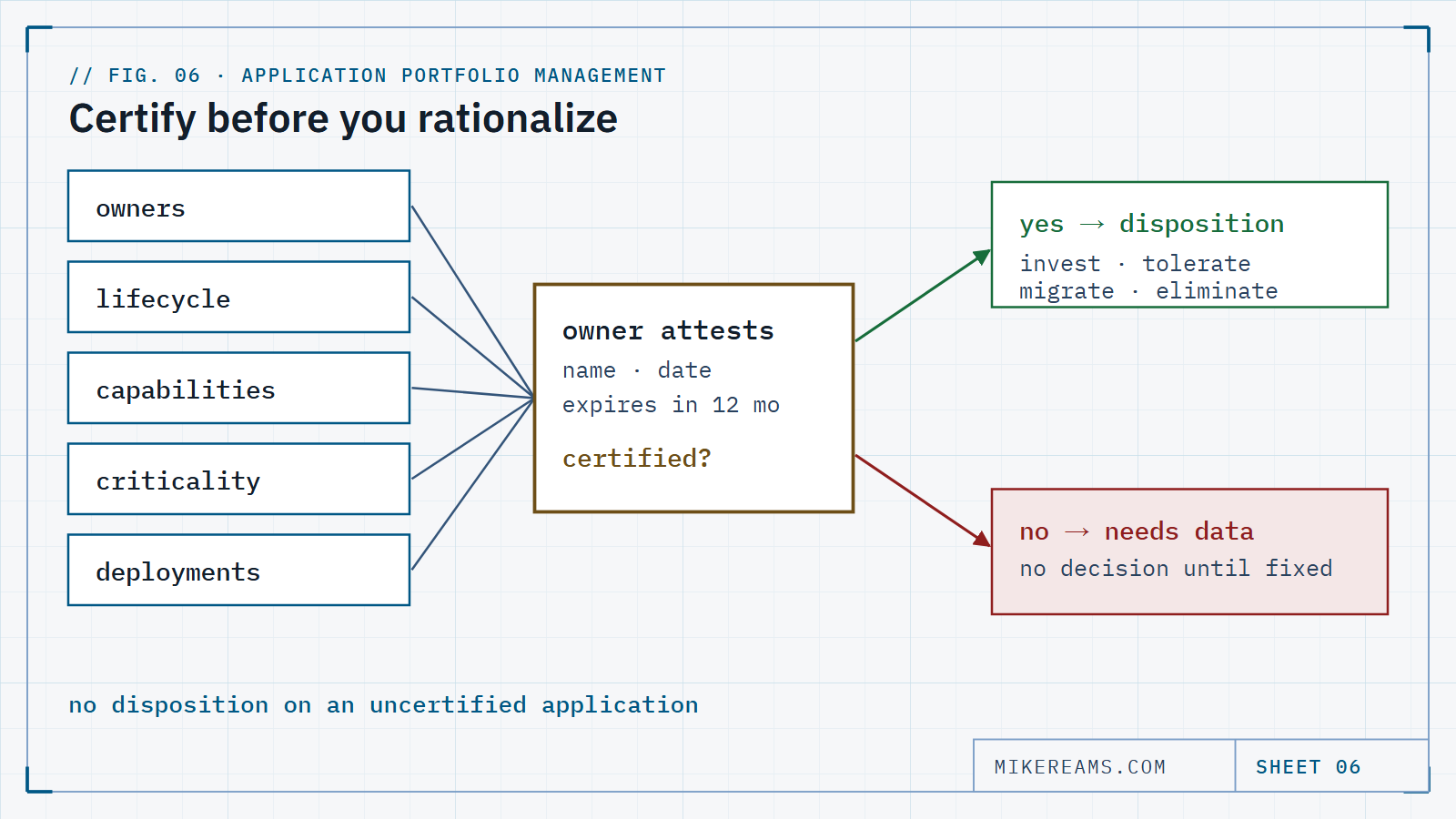Click 'migrate · eliminate' text line
Image resolution: width=1456 pixels, height=819 pixels.
(1148, 291)
